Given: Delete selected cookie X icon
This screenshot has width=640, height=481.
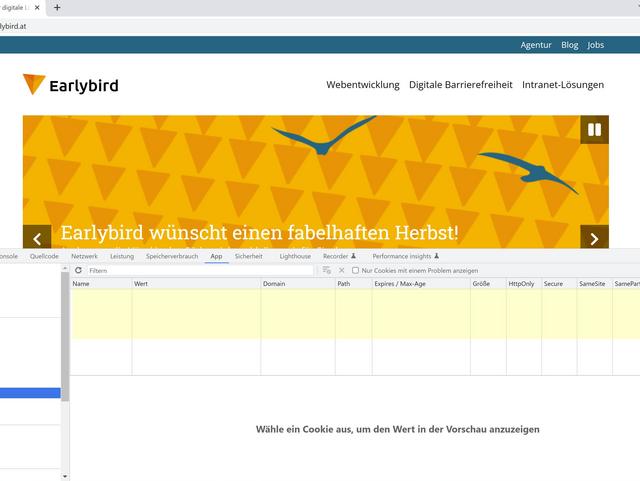Looking at the screenshot, I should tap(342, 270).
